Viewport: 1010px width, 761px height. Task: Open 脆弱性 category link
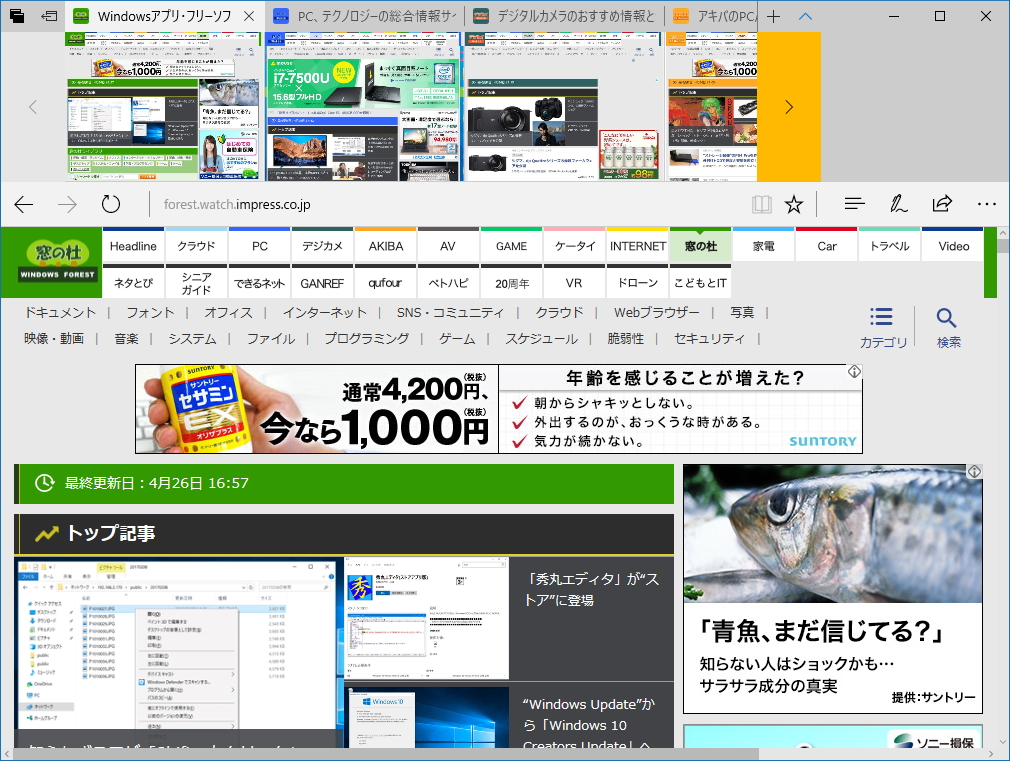(625, 339)
